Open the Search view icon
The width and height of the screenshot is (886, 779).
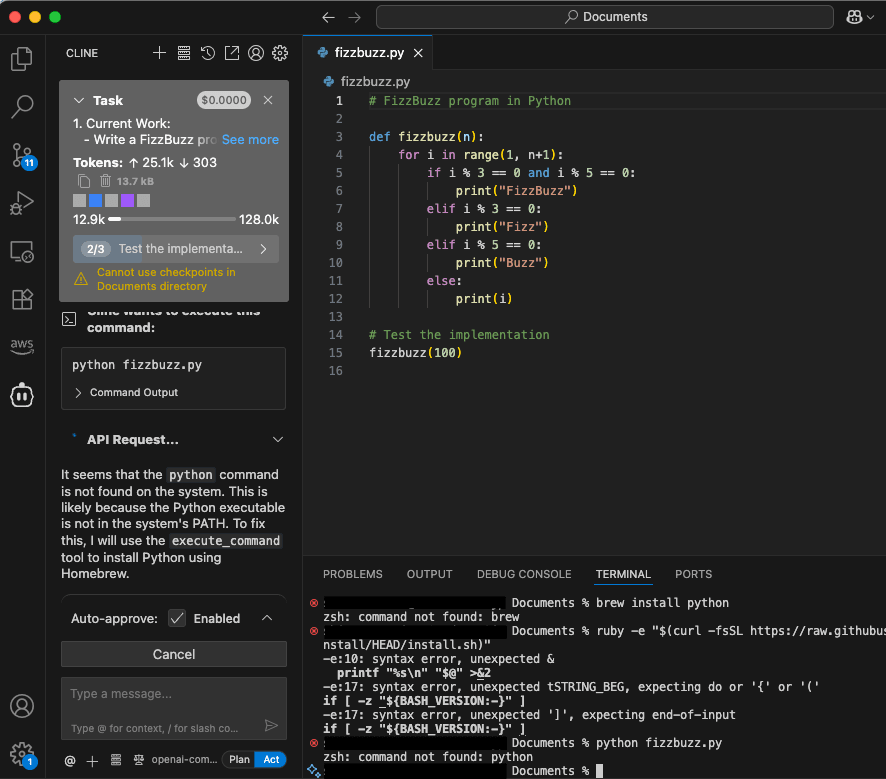point(22,106)
